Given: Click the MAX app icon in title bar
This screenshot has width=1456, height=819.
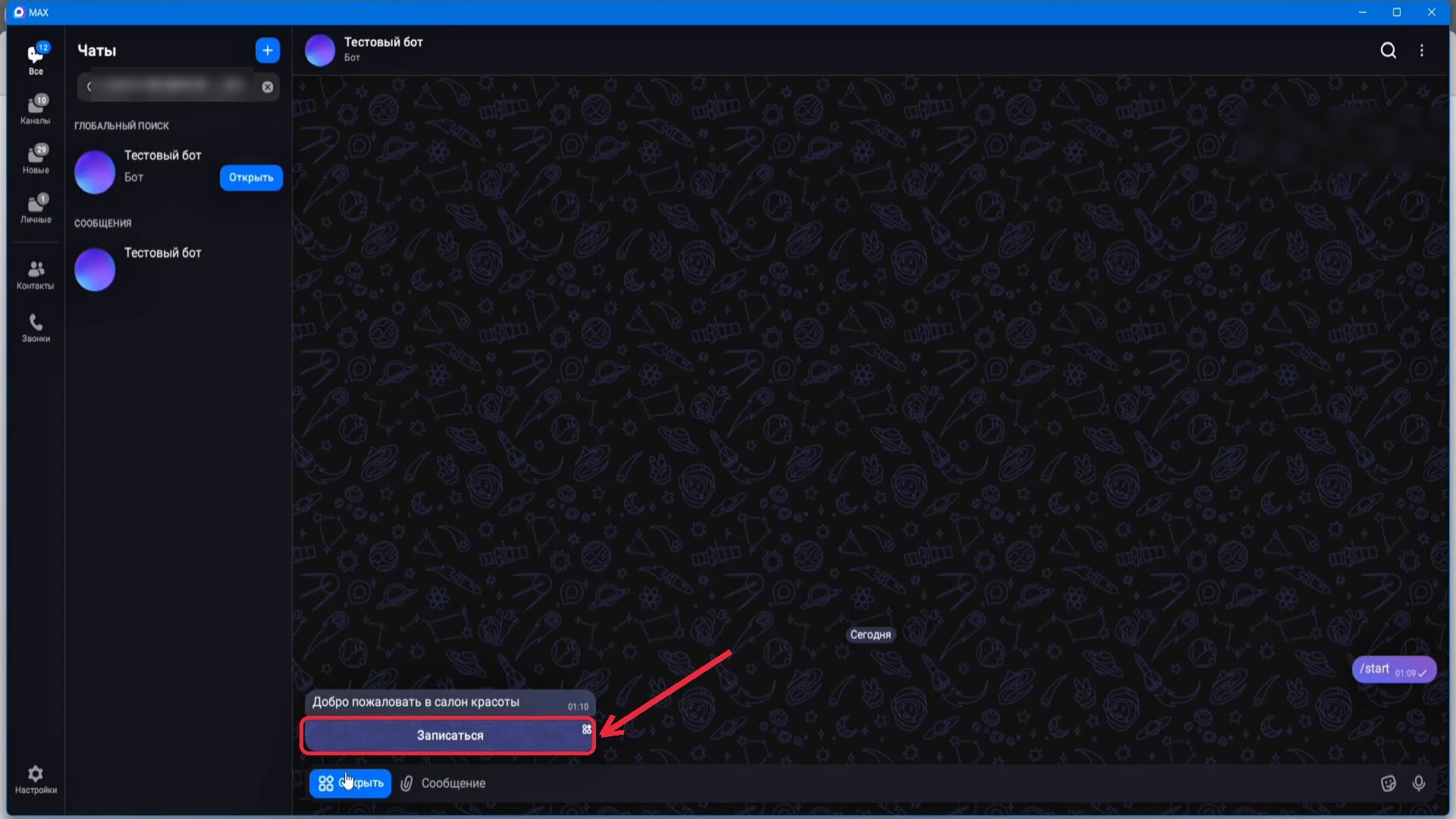Looking at the screenshot, I should pos(19,12).
